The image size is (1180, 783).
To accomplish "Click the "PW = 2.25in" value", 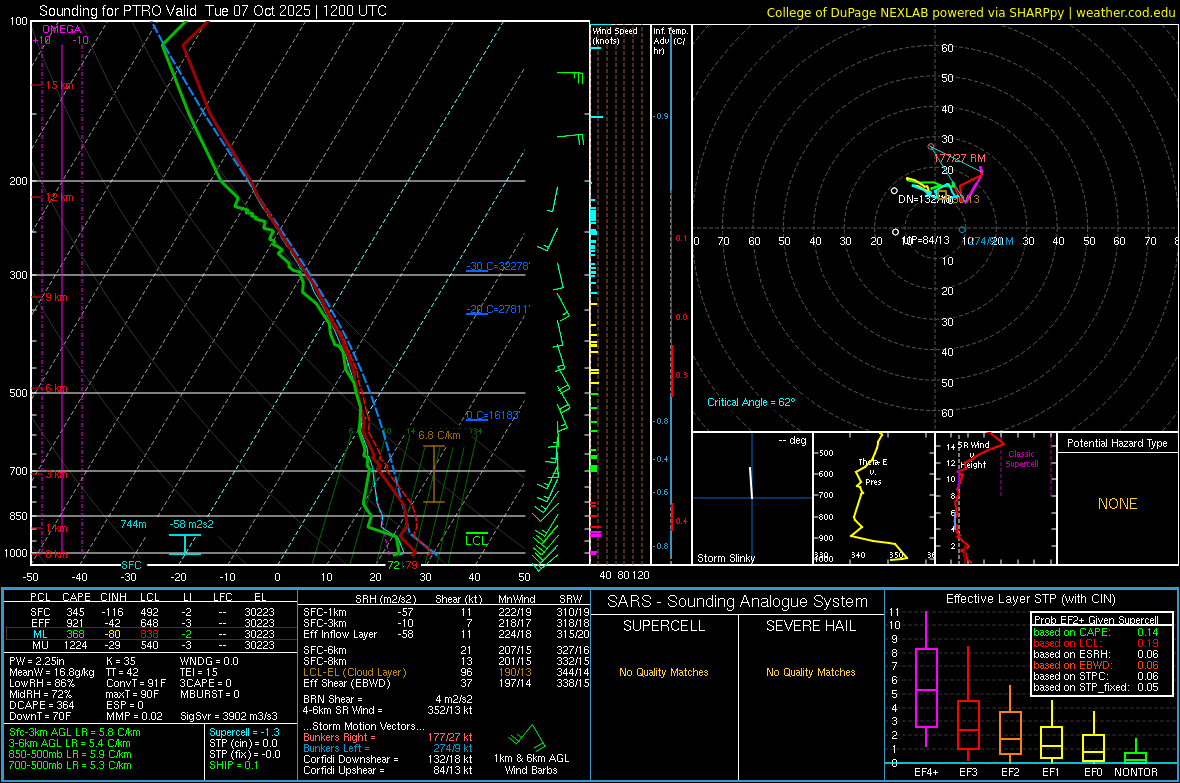I will (x=37, y=661).
